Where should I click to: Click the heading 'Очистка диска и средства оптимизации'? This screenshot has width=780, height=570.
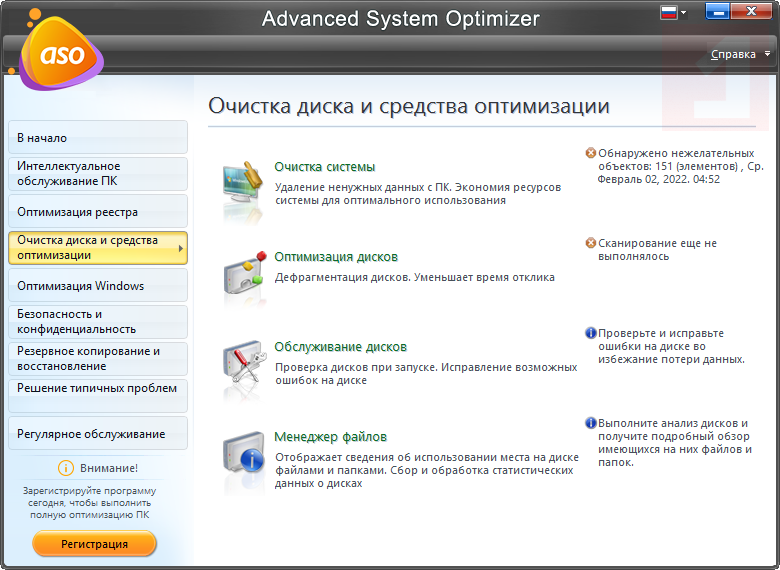(x=409, y=106)
